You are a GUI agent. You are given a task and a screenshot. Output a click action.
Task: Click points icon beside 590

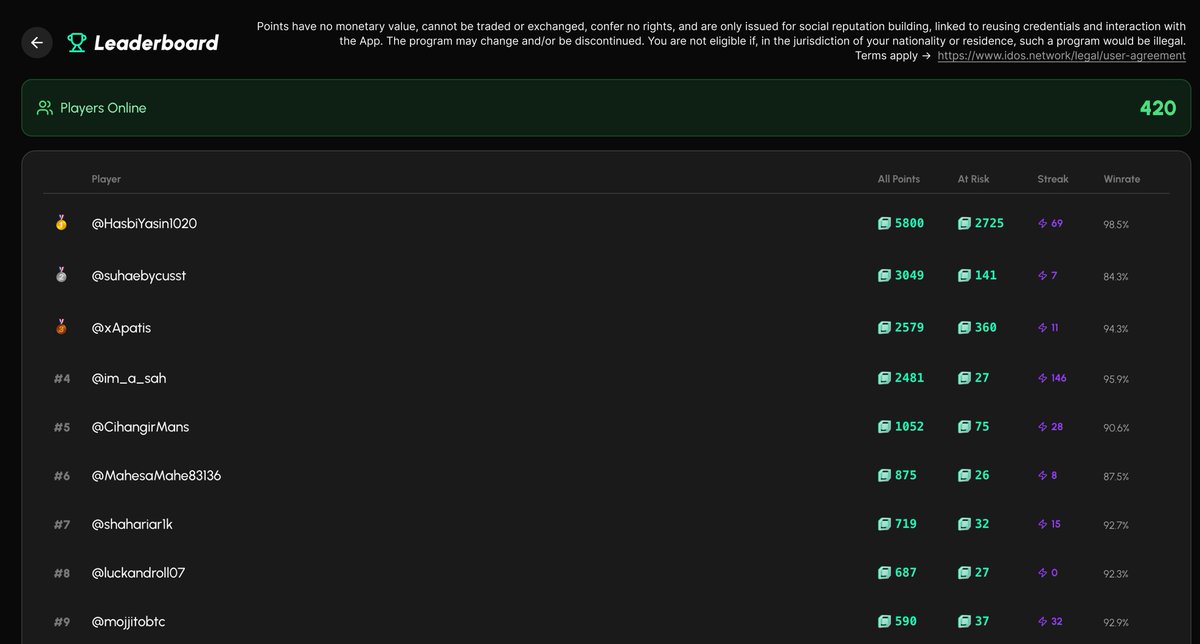[884, 621]
